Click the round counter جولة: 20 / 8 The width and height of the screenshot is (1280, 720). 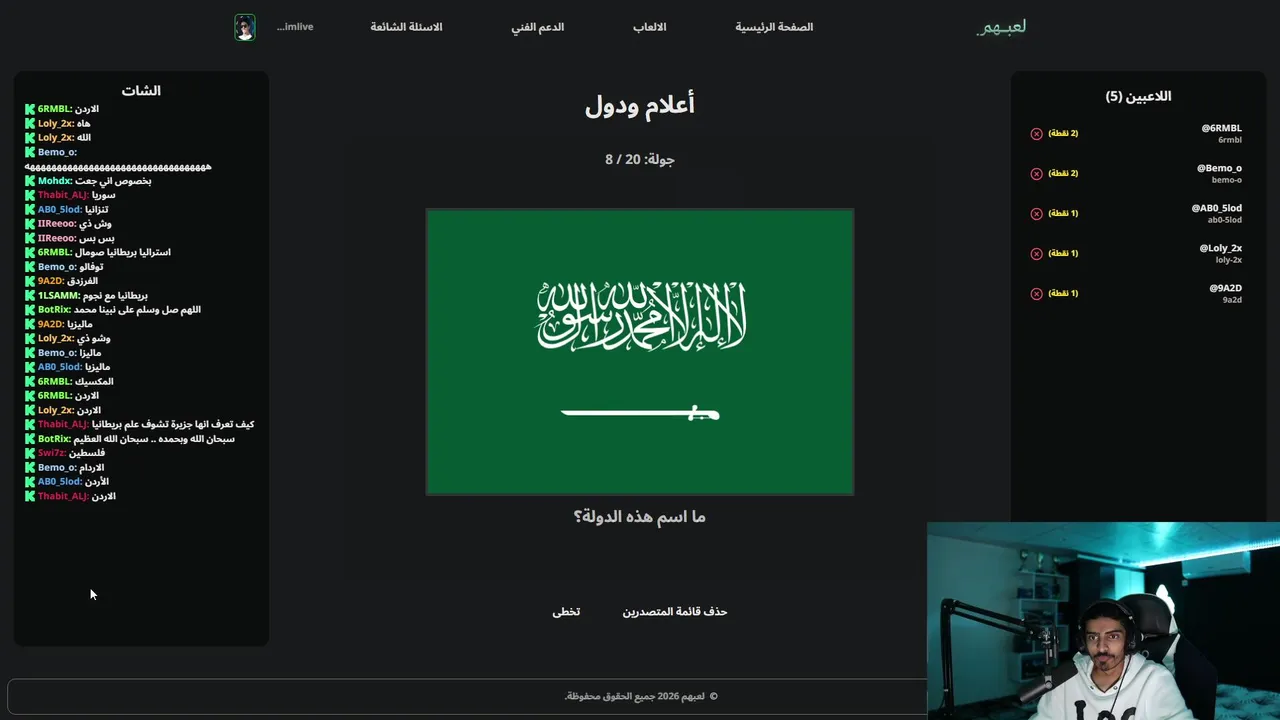(640, 159)
